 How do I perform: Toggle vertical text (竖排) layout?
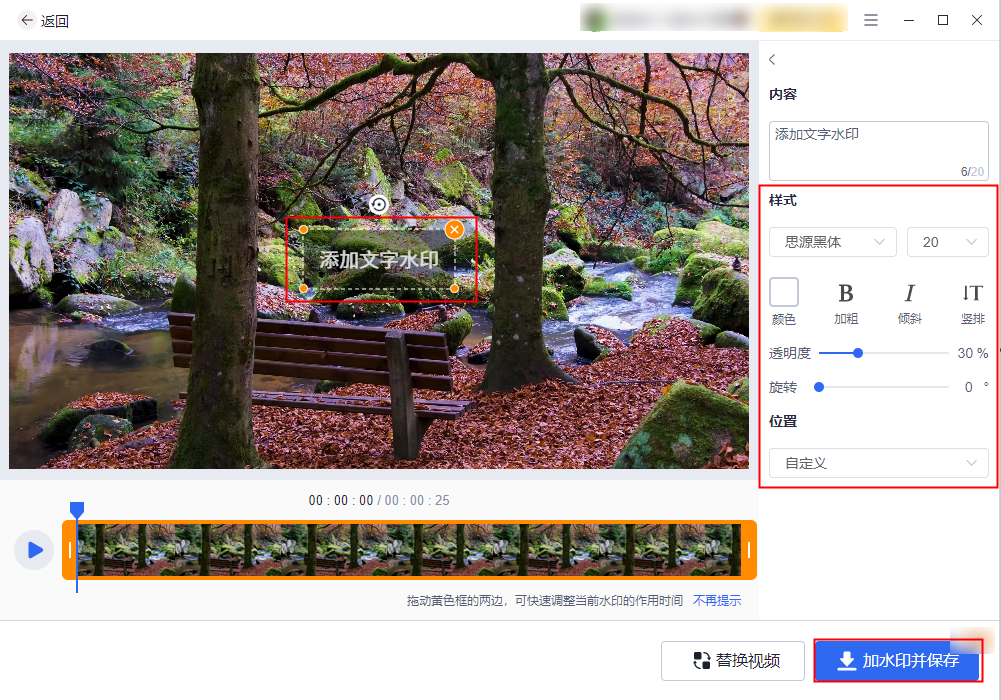click(972, 302)
